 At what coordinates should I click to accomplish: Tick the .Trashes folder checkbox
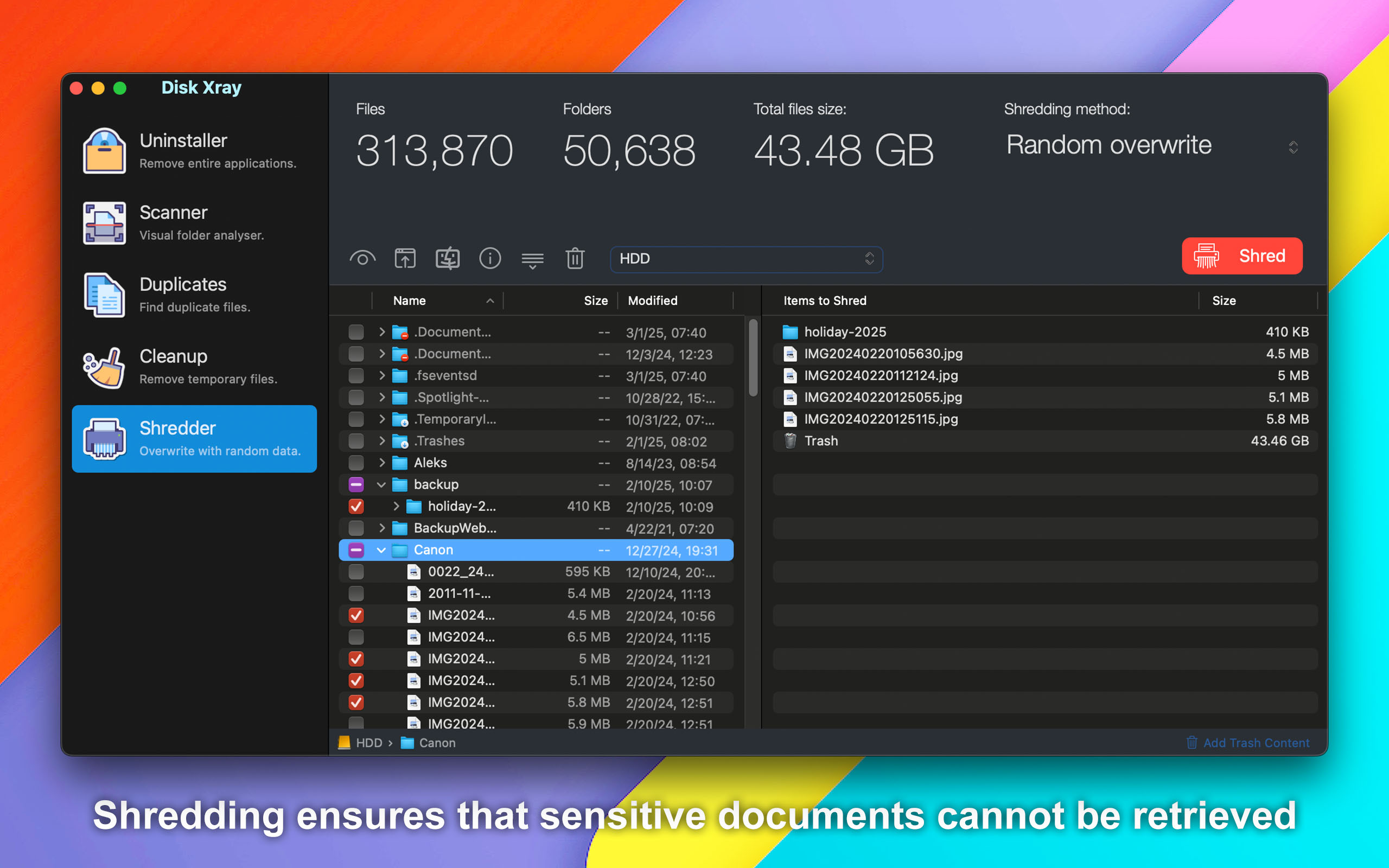click(x=356, y=441)
